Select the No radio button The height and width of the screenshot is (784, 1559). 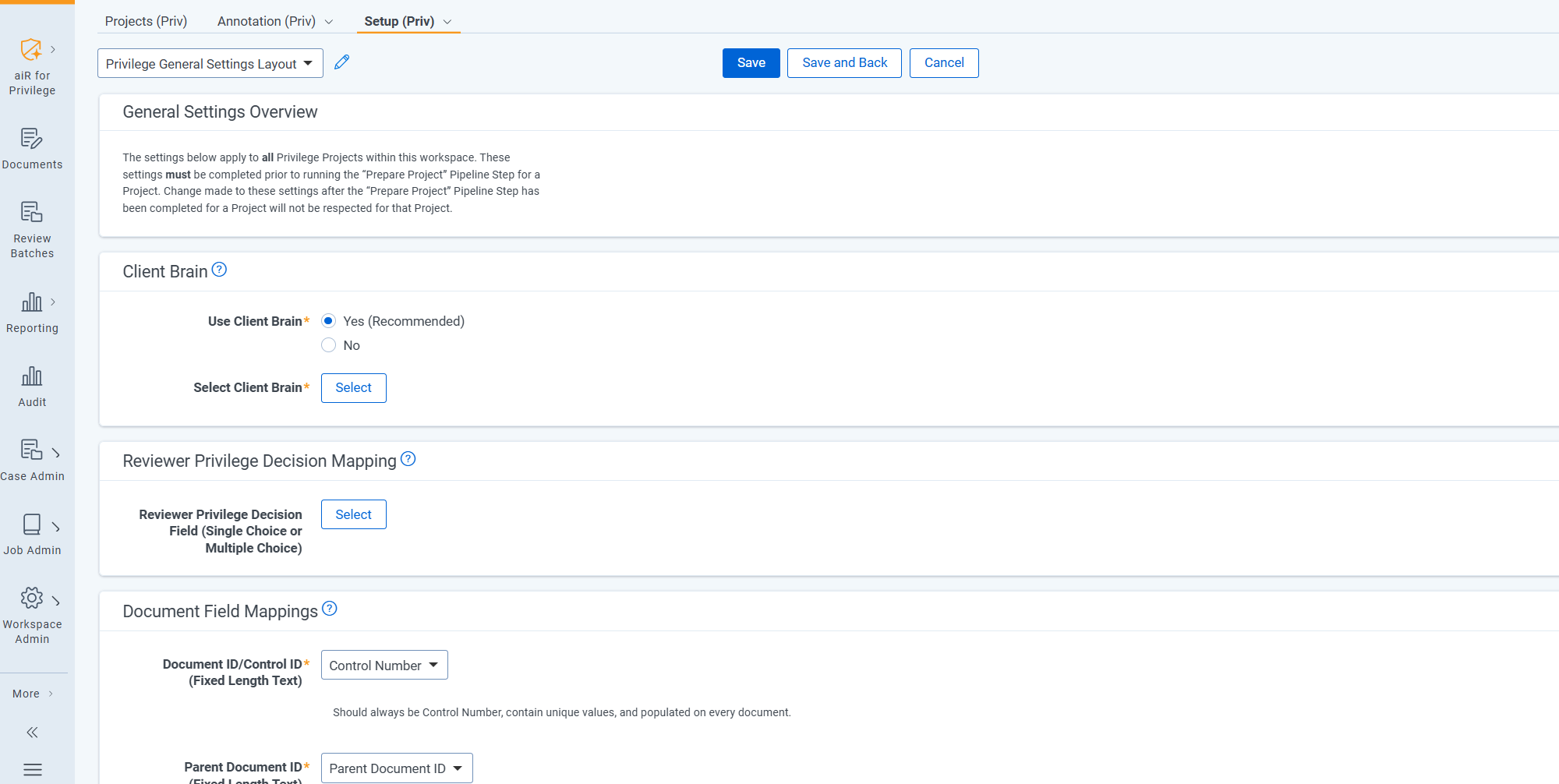pos(328,345)
